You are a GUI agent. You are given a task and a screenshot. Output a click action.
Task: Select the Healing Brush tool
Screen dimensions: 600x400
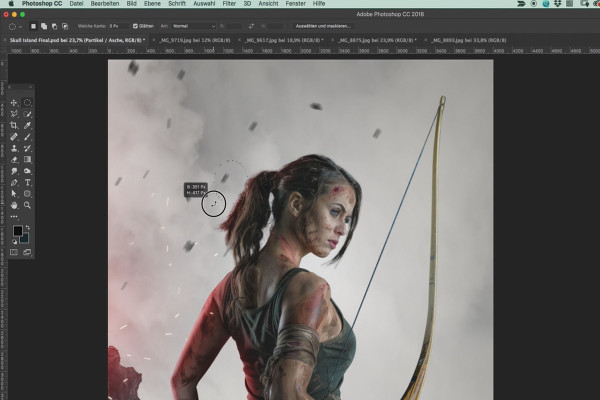point(14,137)
